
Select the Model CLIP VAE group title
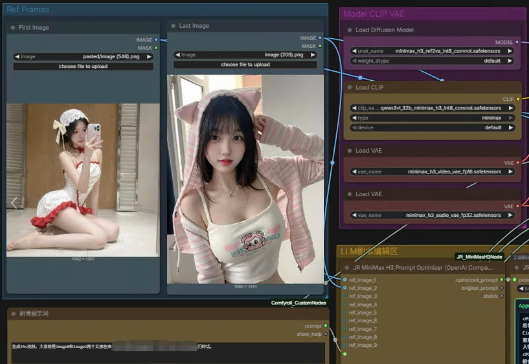[374, 14]
